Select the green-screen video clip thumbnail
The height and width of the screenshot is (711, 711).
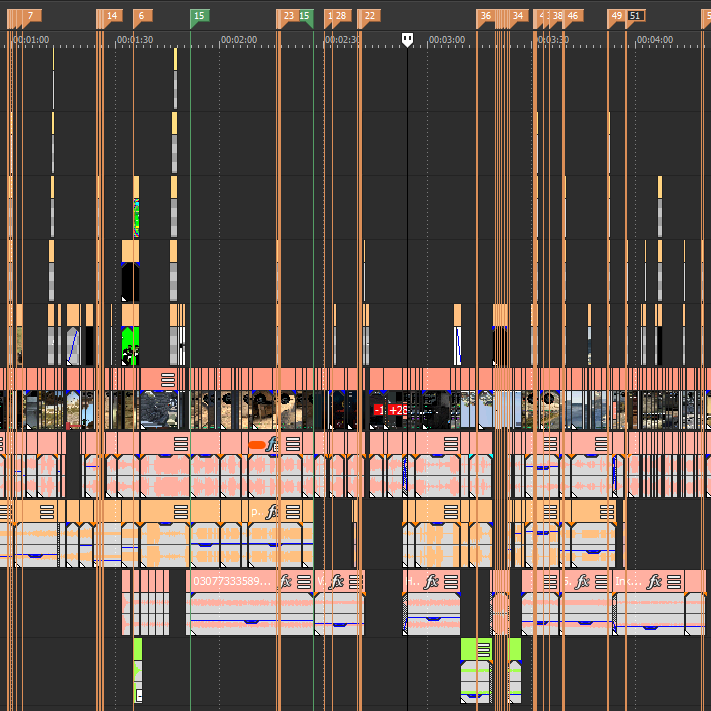131,346
